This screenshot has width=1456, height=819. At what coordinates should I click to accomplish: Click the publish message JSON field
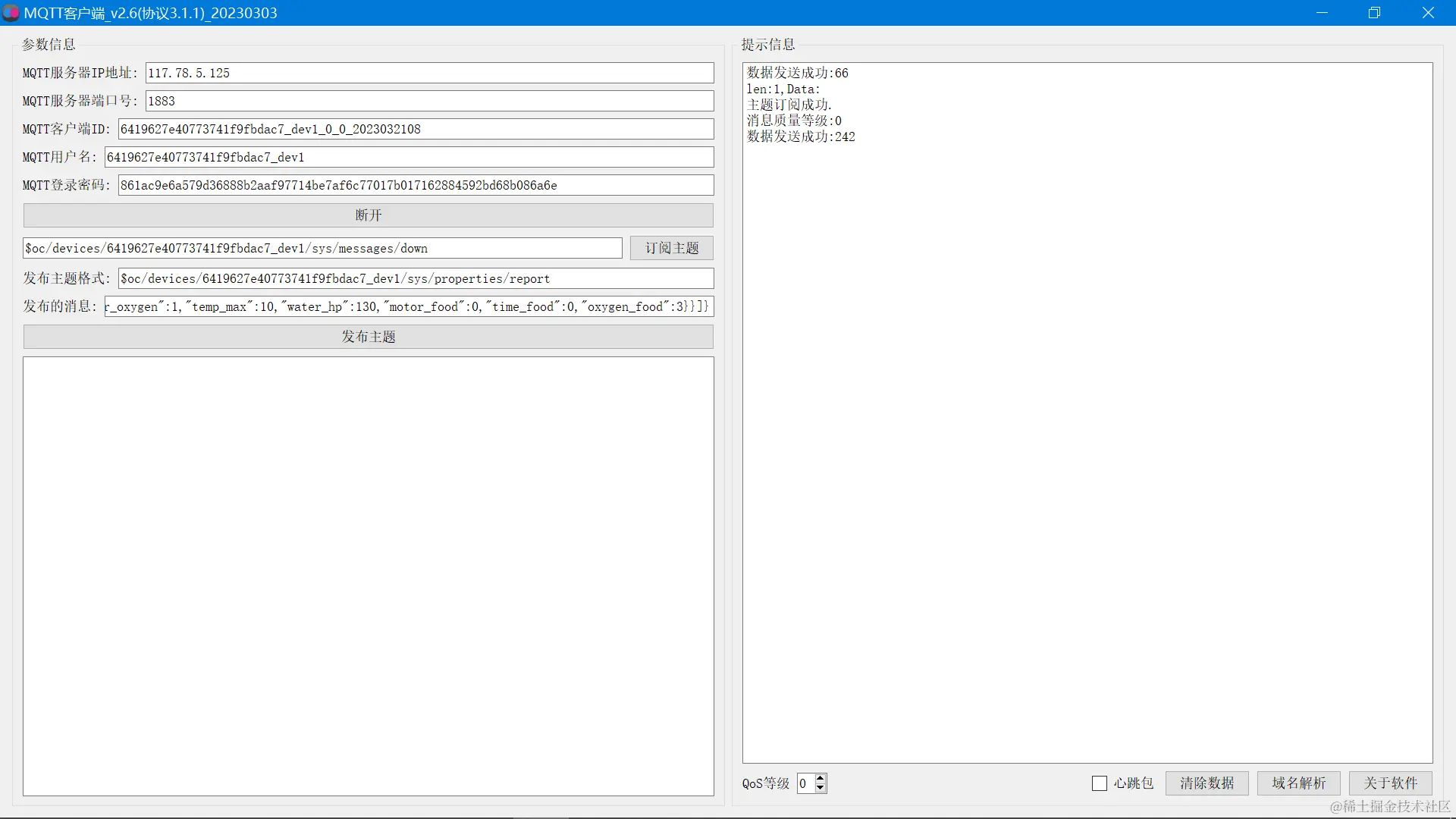pyautogui.click(x=409, y=306)
